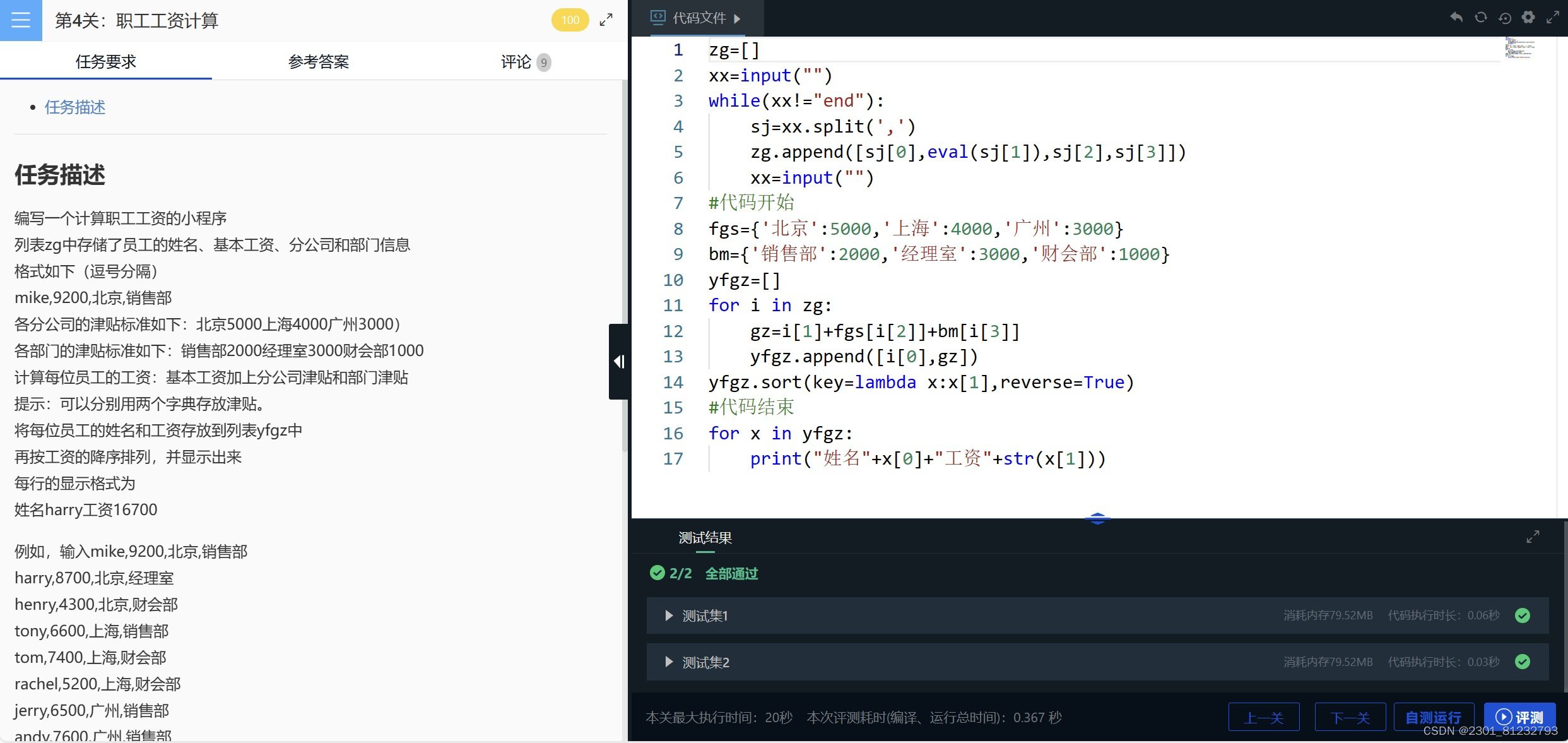Click the restore history icon
1568x743 pixels.
pyautogui.click(x=1504, y=18)
